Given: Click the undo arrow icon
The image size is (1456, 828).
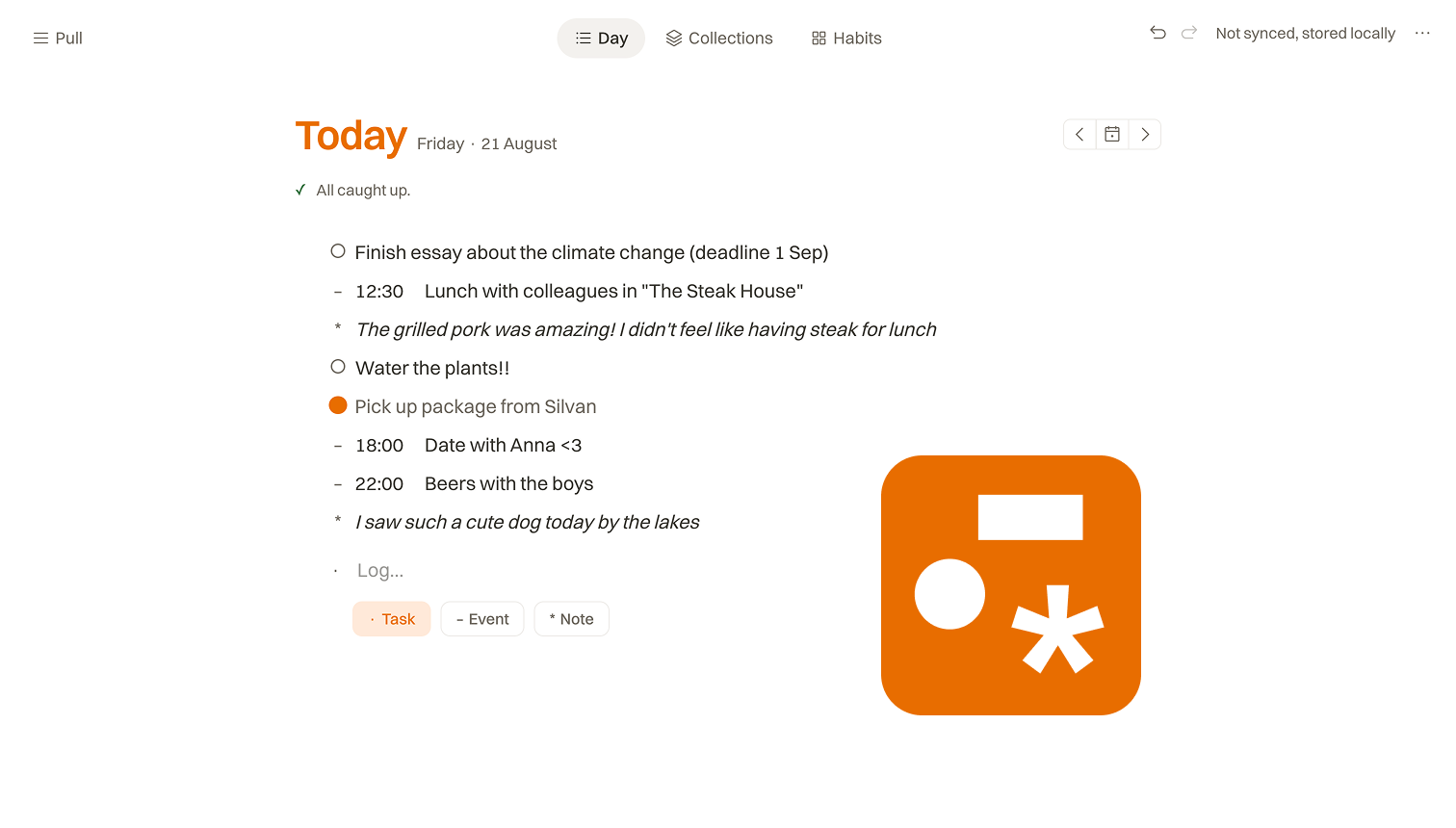Looking at the screenshot, I should [1158, 33].
